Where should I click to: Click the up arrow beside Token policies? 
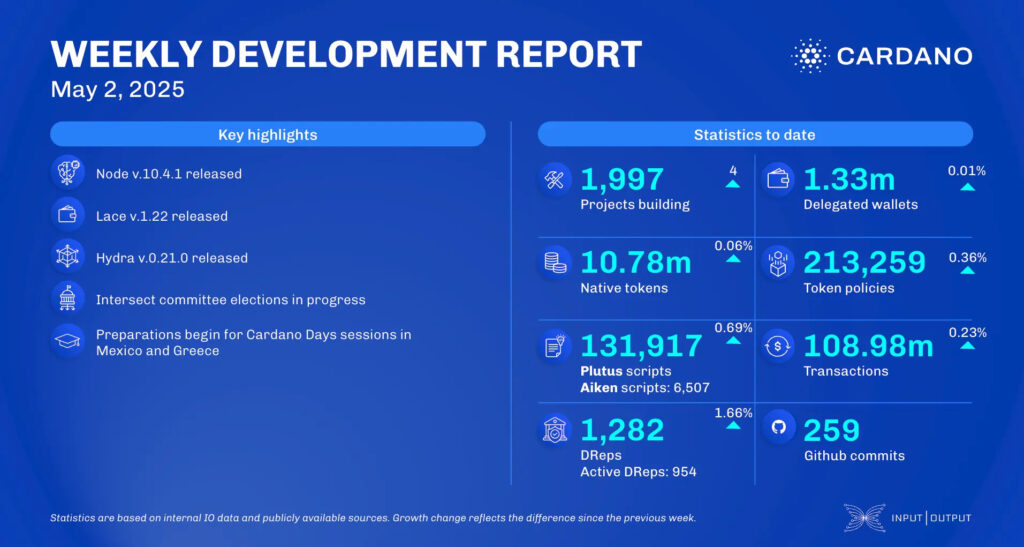click(967, 270)
